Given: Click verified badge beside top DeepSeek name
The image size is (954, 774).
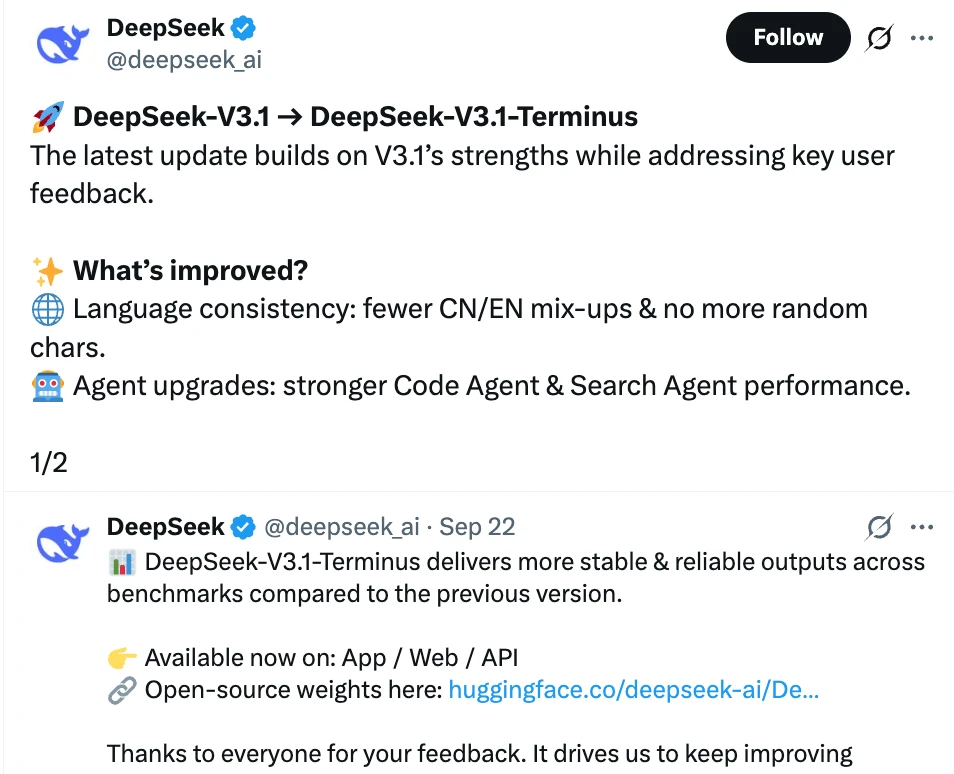Looking at the screenshot, I should 245,29.
